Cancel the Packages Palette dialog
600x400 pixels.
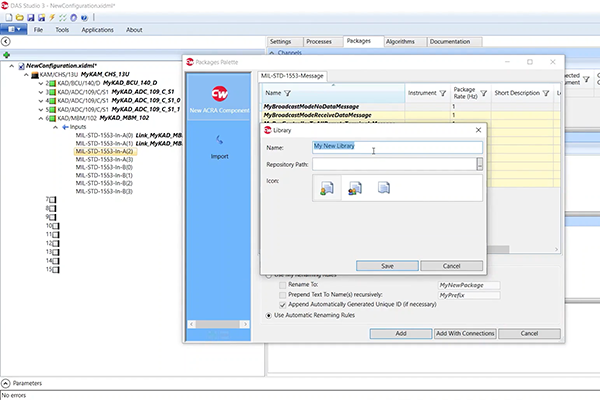coord(529,333)
